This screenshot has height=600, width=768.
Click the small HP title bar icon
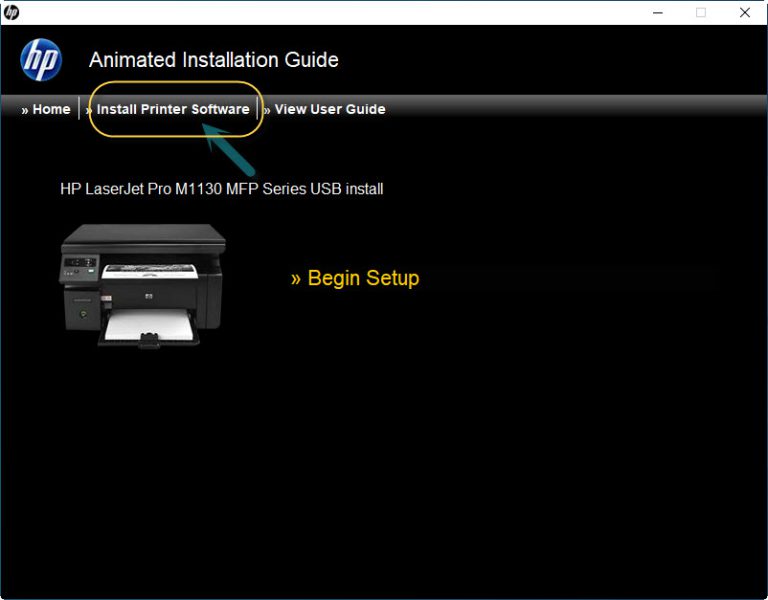11,12
